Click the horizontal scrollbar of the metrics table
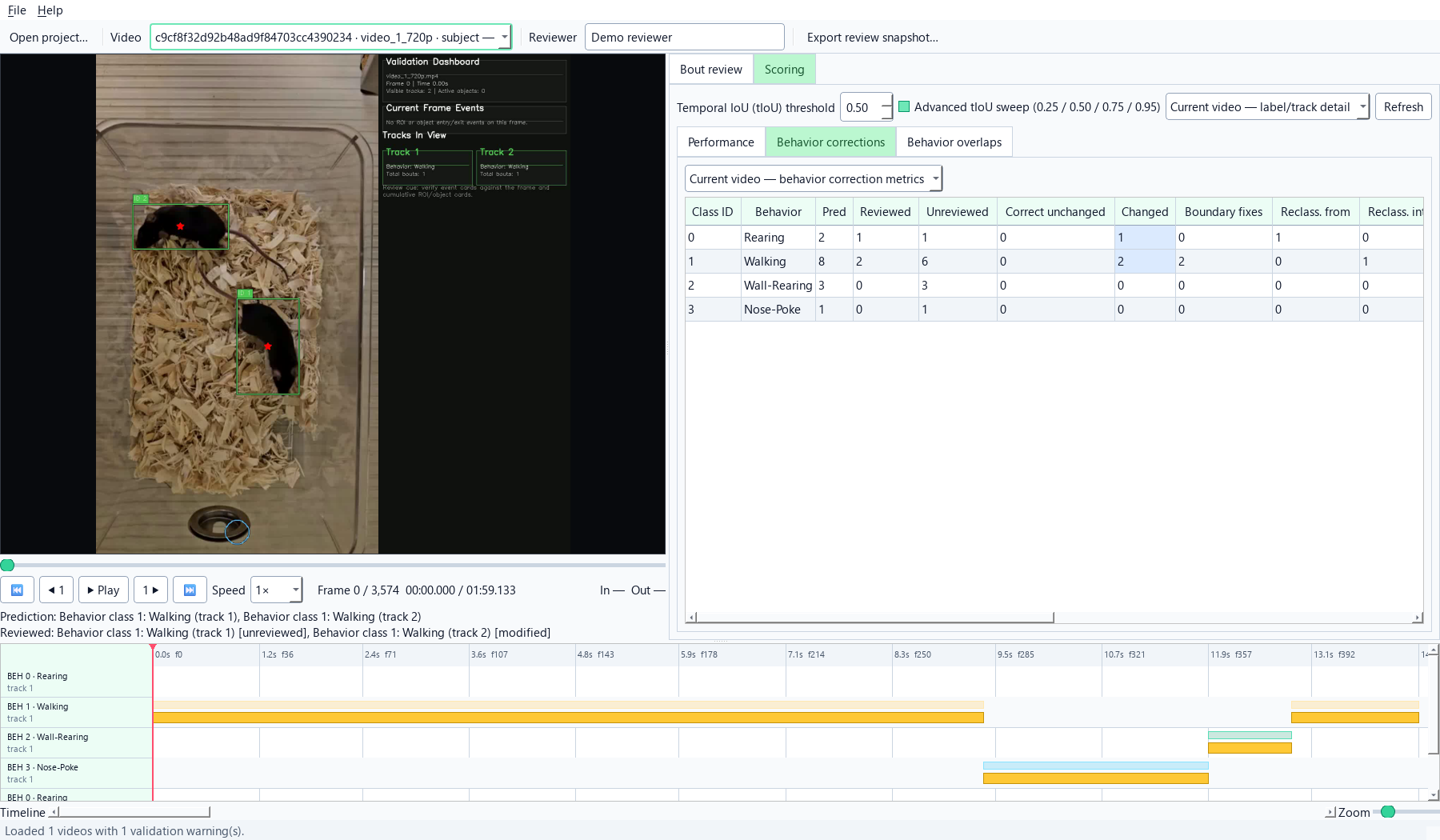The height and width of the screenshot is (840, 1440). coord(875,618)
